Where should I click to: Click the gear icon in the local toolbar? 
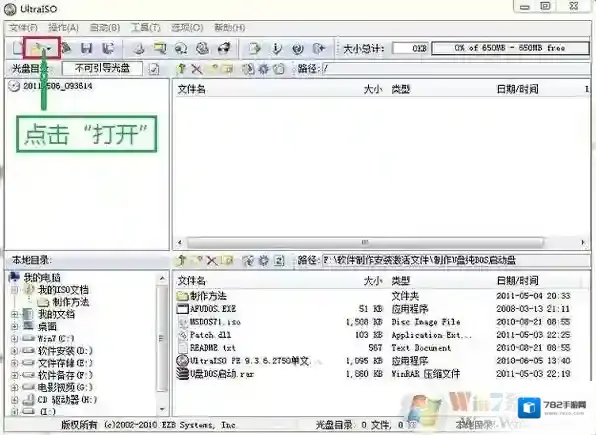point(263,260)
